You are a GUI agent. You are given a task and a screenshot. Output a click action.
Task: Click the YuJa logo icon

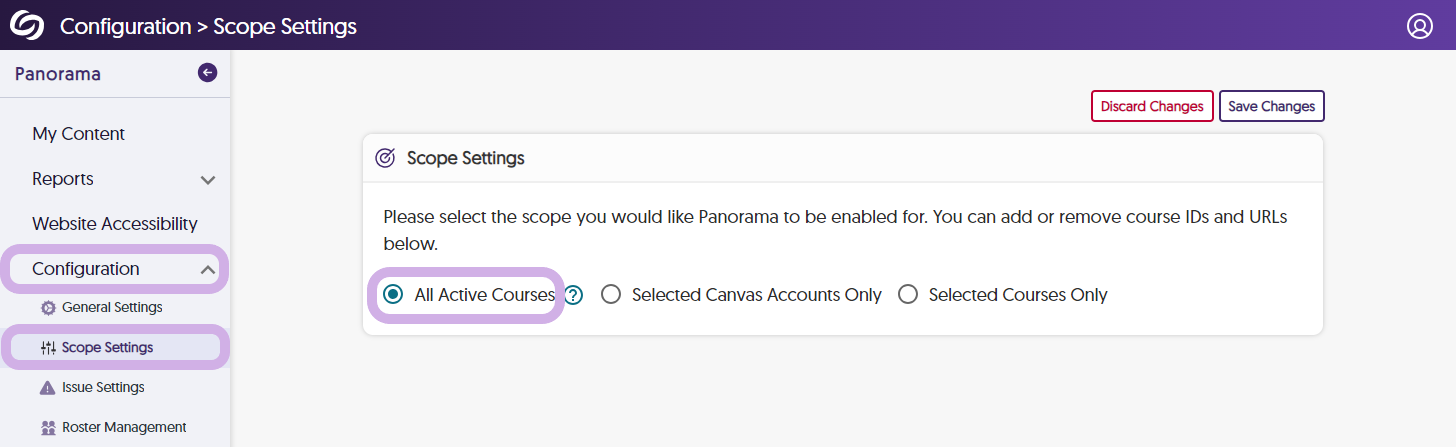(x=27, y=25)
